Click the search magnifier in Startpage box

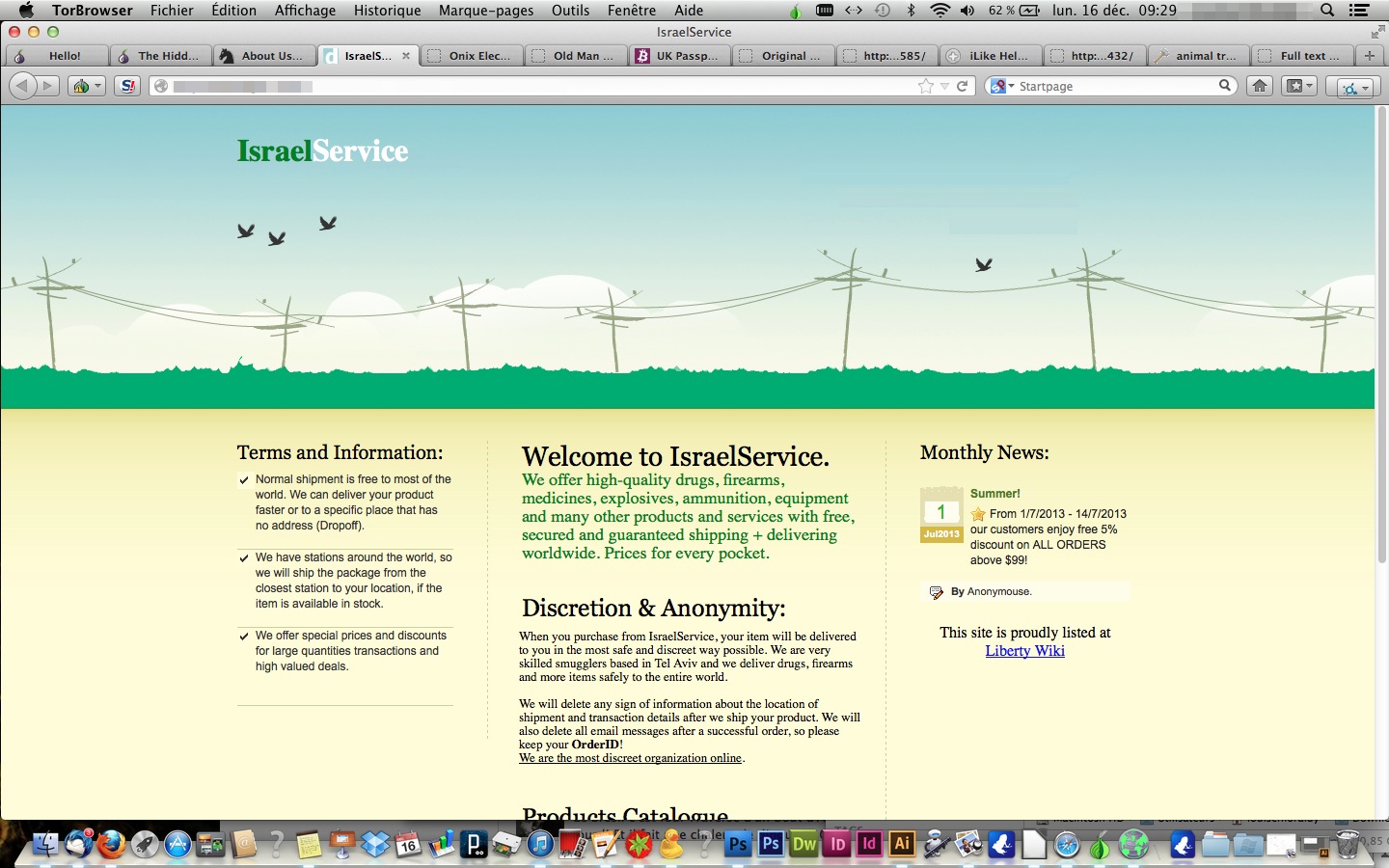[1225, 86]
